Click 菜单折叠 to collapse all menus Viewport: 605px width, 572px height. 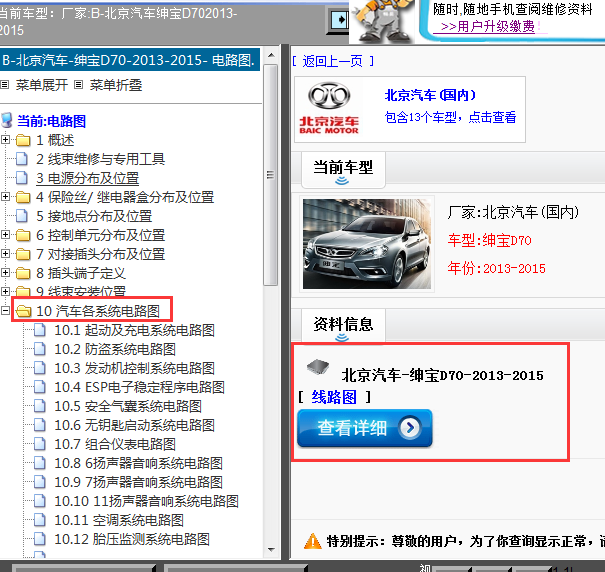coord(116,85)
